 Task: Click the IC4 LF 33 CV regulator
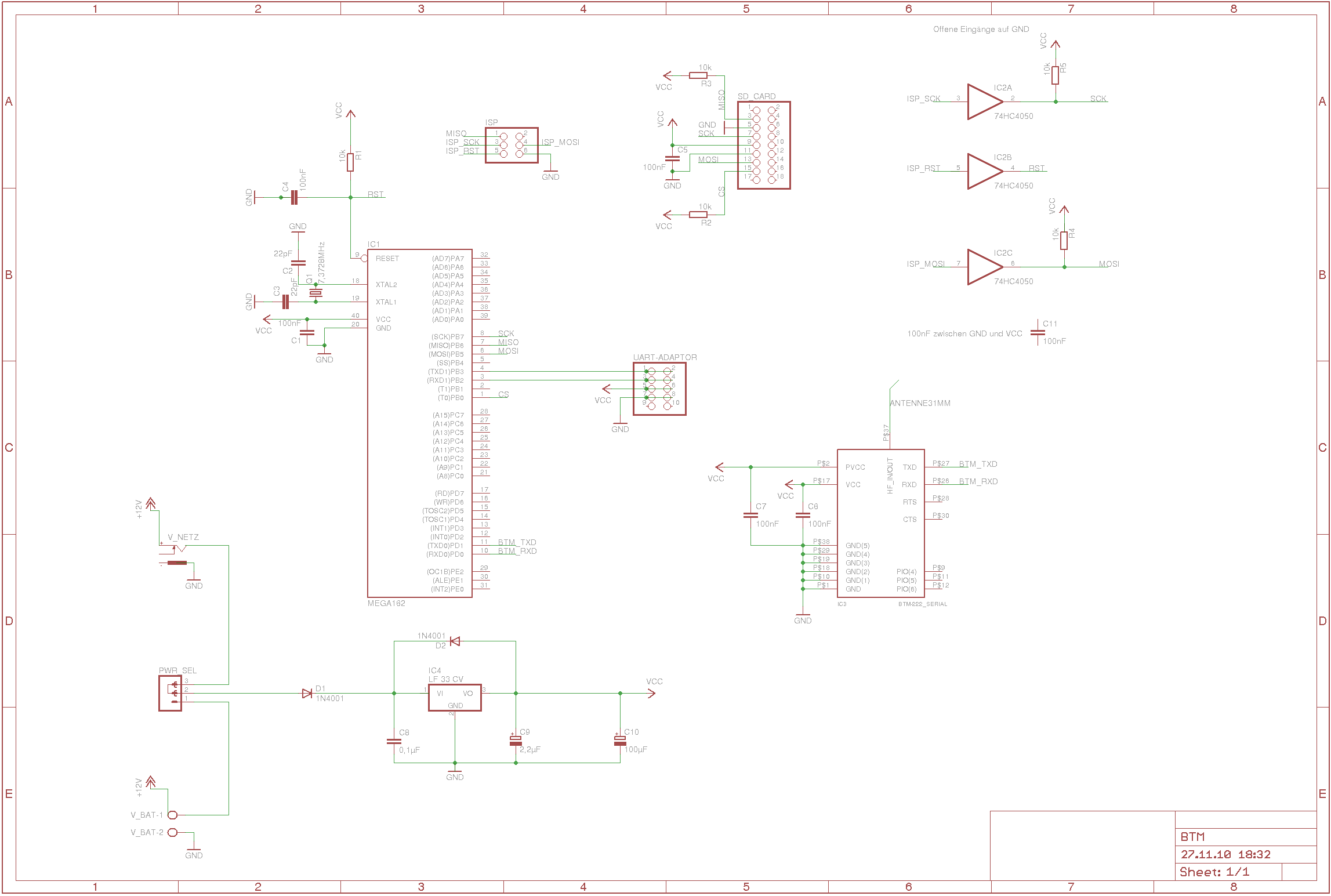pyautogui.click(x=455, y=698)
